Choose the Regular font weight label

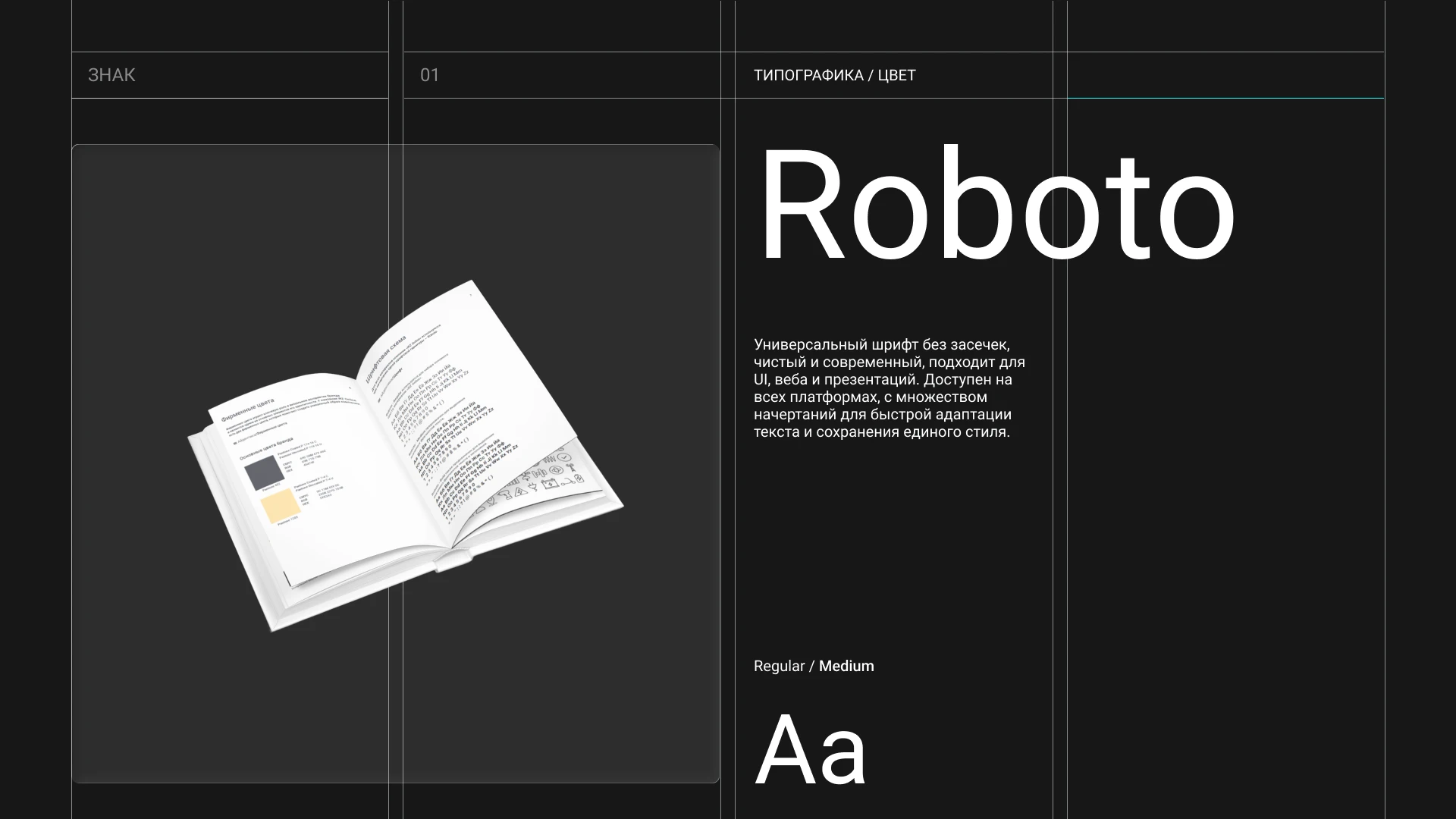click(779, 666)
